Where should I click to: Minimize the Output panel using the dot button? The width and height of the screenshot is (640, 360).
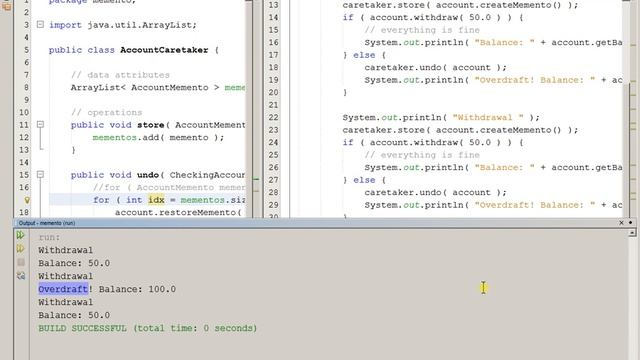click(x=631, y=222)
